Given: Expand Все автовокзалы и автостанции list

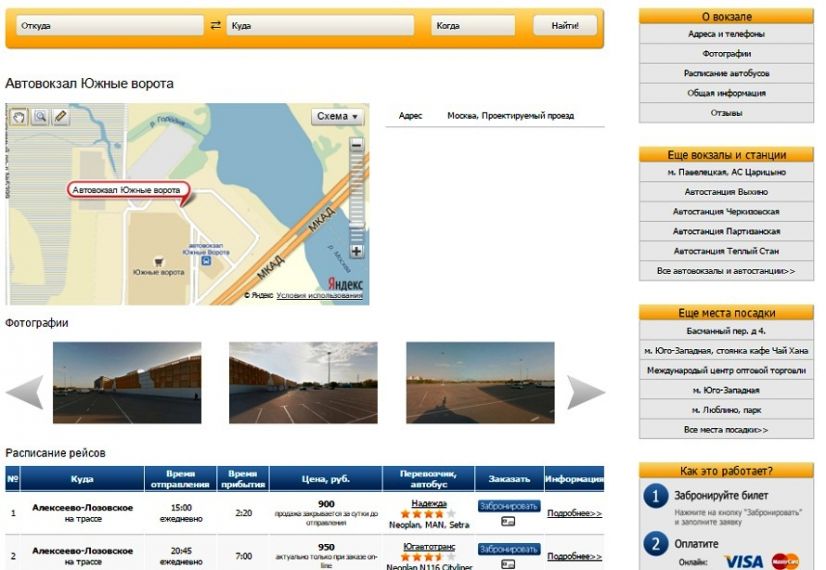Looking at the screenshot, I should pyautogui.click(x=726, y=271).
